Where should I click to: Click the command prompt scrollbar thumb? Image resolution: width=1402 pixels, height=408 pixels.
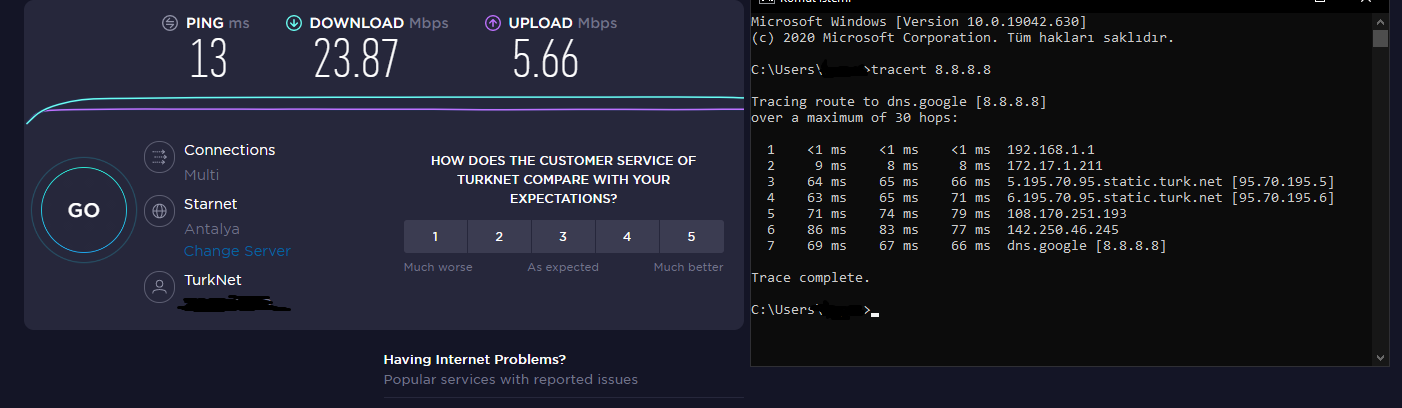coord(1380,39)
